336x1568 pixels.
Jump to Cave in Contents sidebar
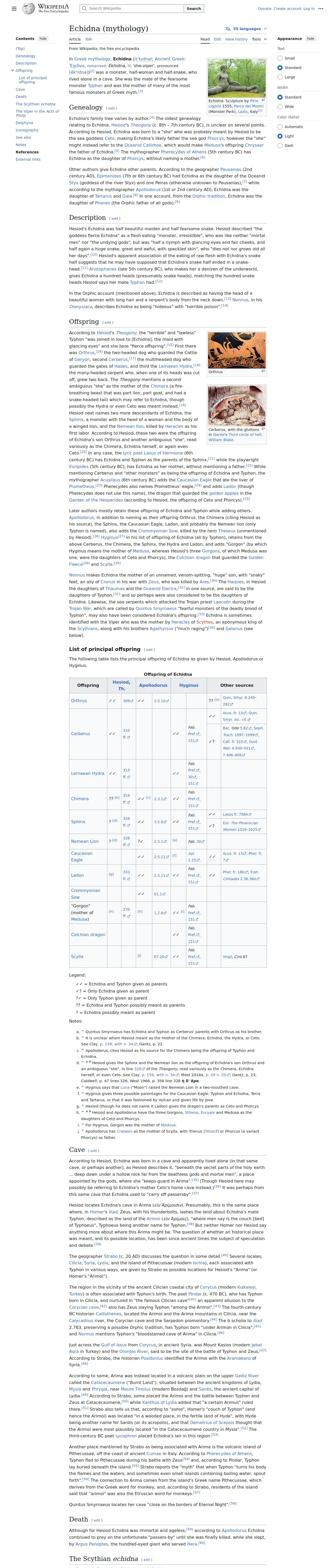[21, 89]
